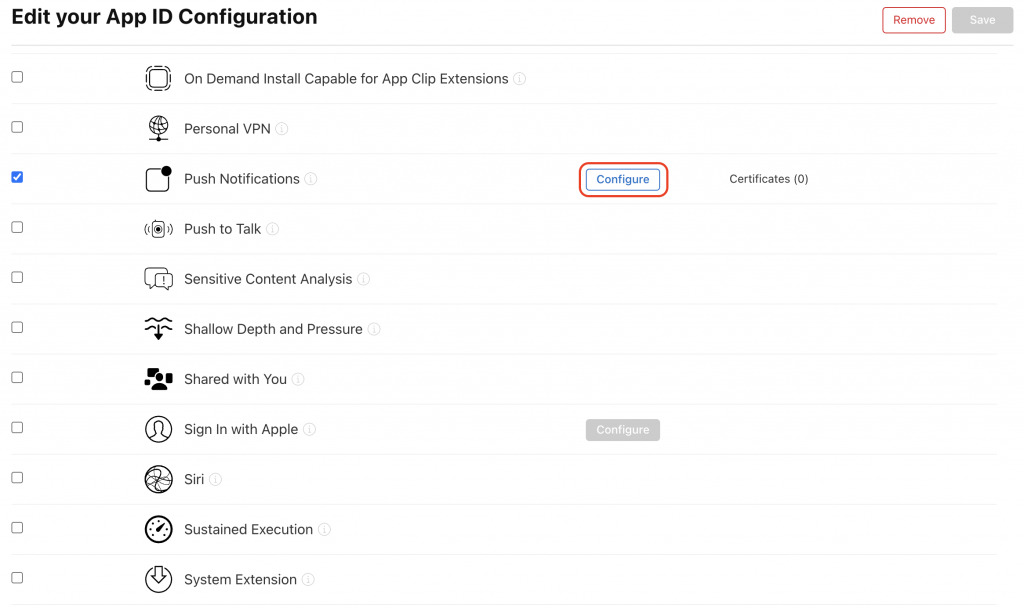Click the Push Notifications badge icon
Viewport: 1024px width, 608px height.
[x=158, y=179]
